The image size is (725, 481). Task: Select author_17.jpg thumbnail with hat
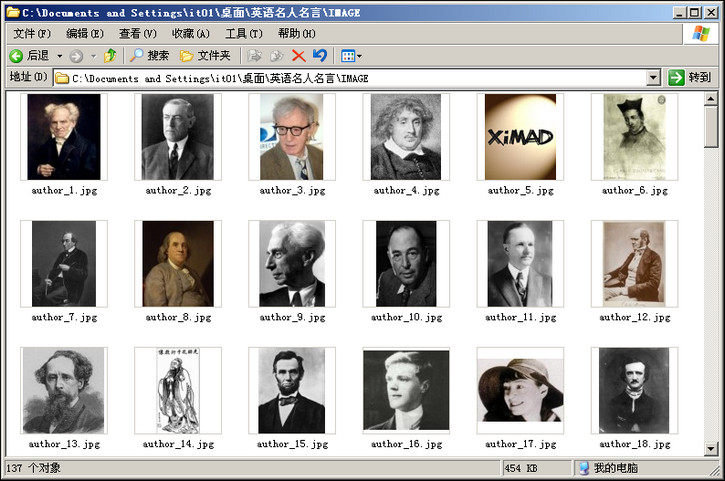tap(520, 390)
